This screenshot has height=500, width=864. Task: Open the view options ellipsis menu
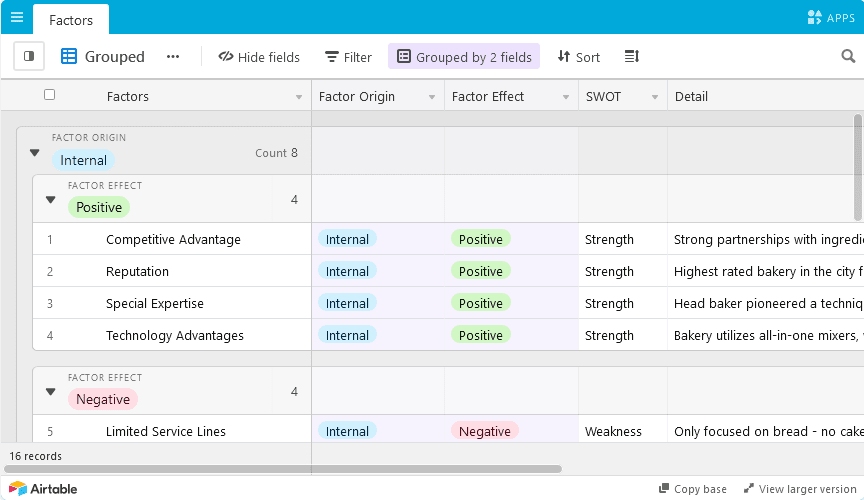[x=173, y=56]
